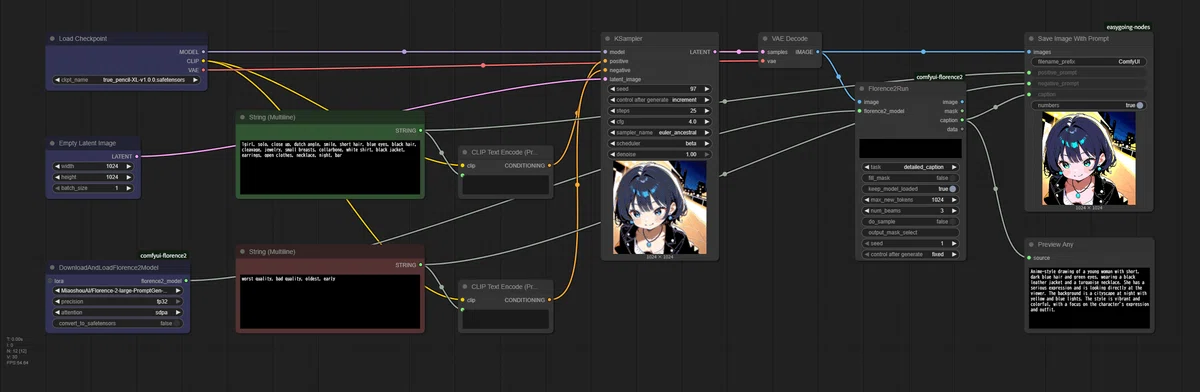Click the VAE output socket on Load Checkpoint
This screenshot has height=392, width=1200.
click(204, 70)
